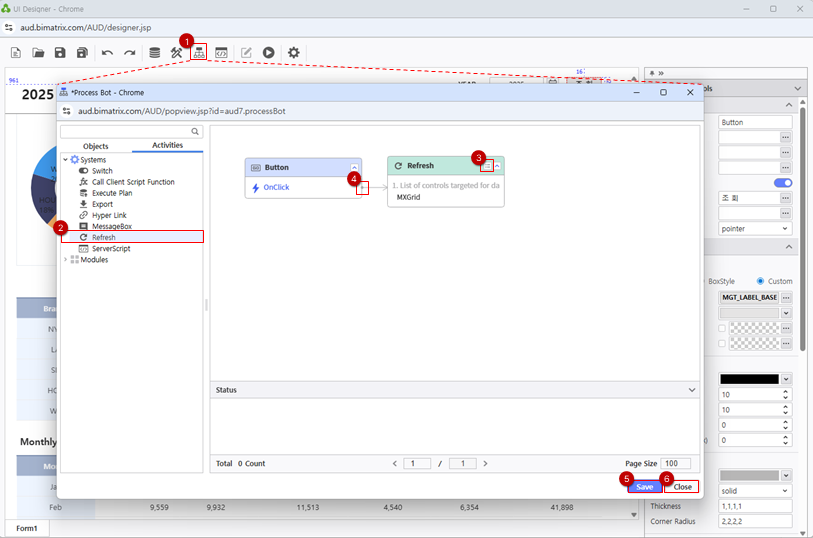The height and width of the screenshot is (538, 813).
Task: Open the Process Bot toolbar icon
Action: [199, 52]
